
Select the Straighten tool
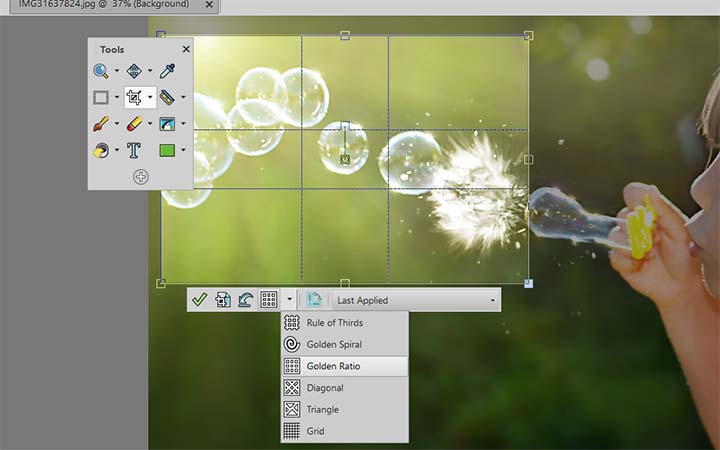tap(167, 97)
